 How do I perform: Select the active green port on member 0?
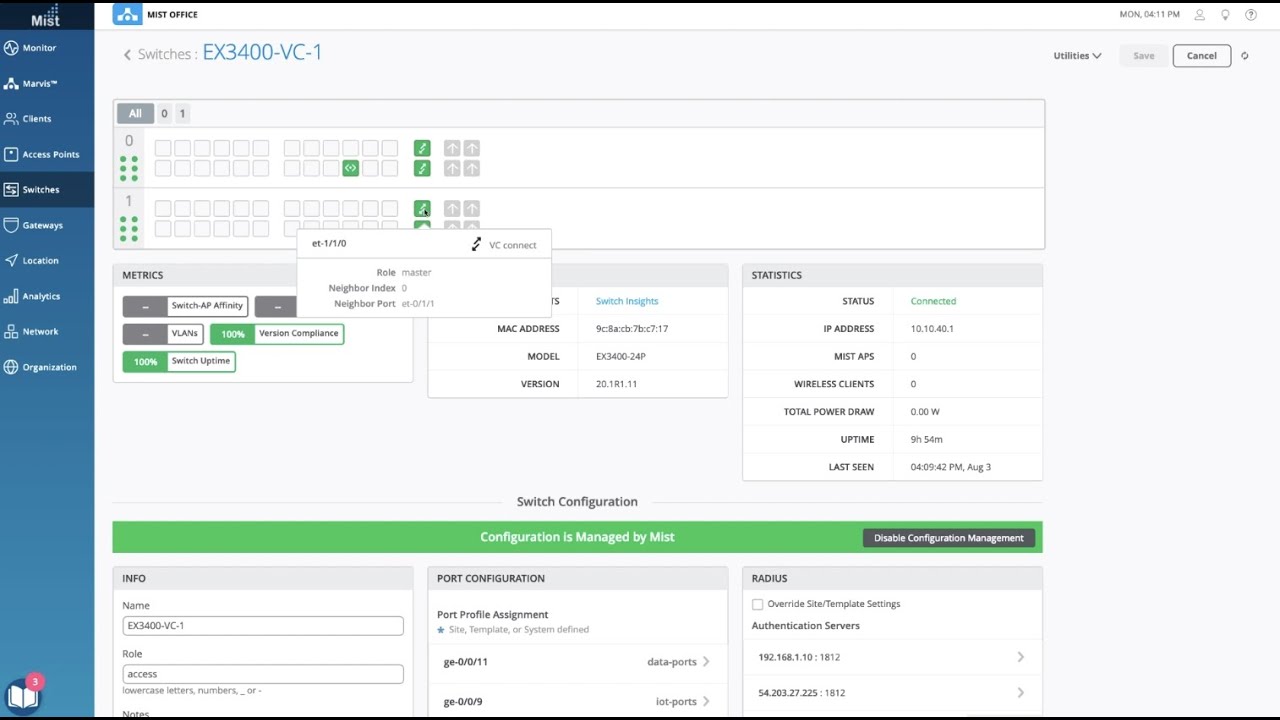coord(351,168)
